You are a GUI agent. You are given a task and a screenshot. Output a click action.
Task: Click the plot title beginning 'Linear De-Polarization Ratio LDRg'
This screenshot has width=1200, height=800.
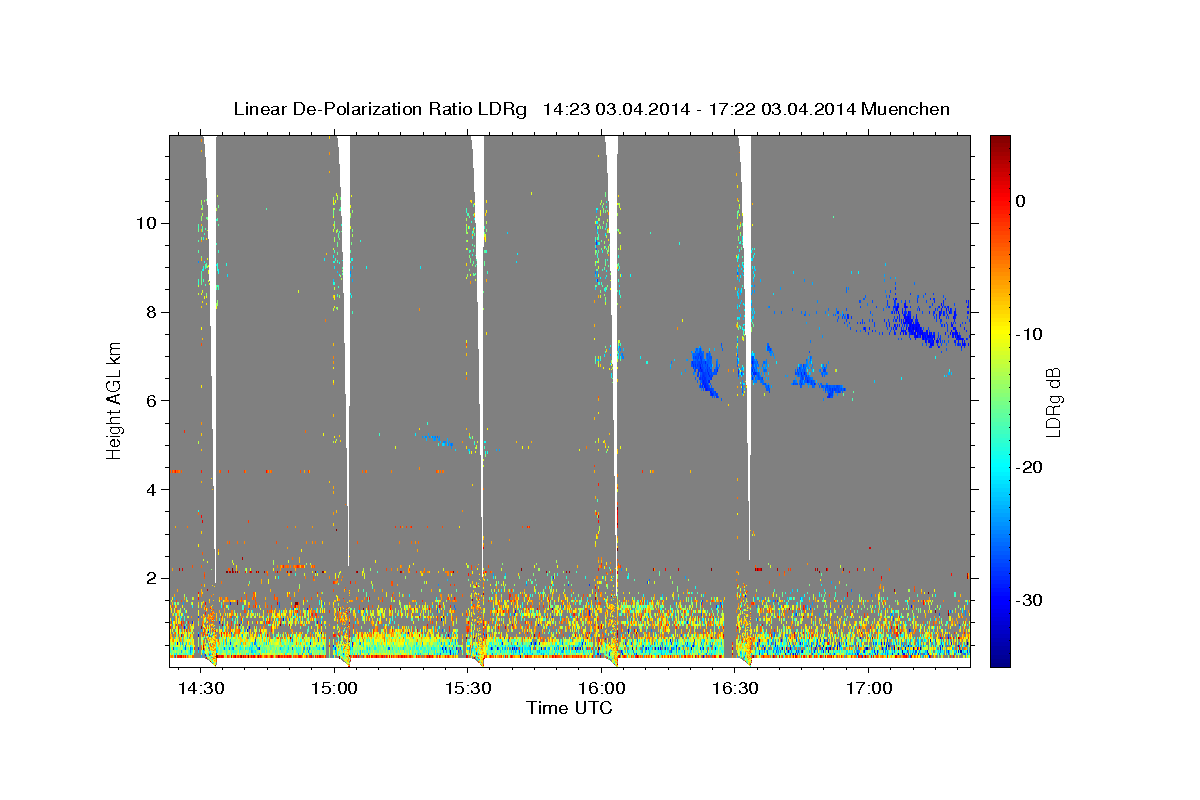click(x=591, y=109)
